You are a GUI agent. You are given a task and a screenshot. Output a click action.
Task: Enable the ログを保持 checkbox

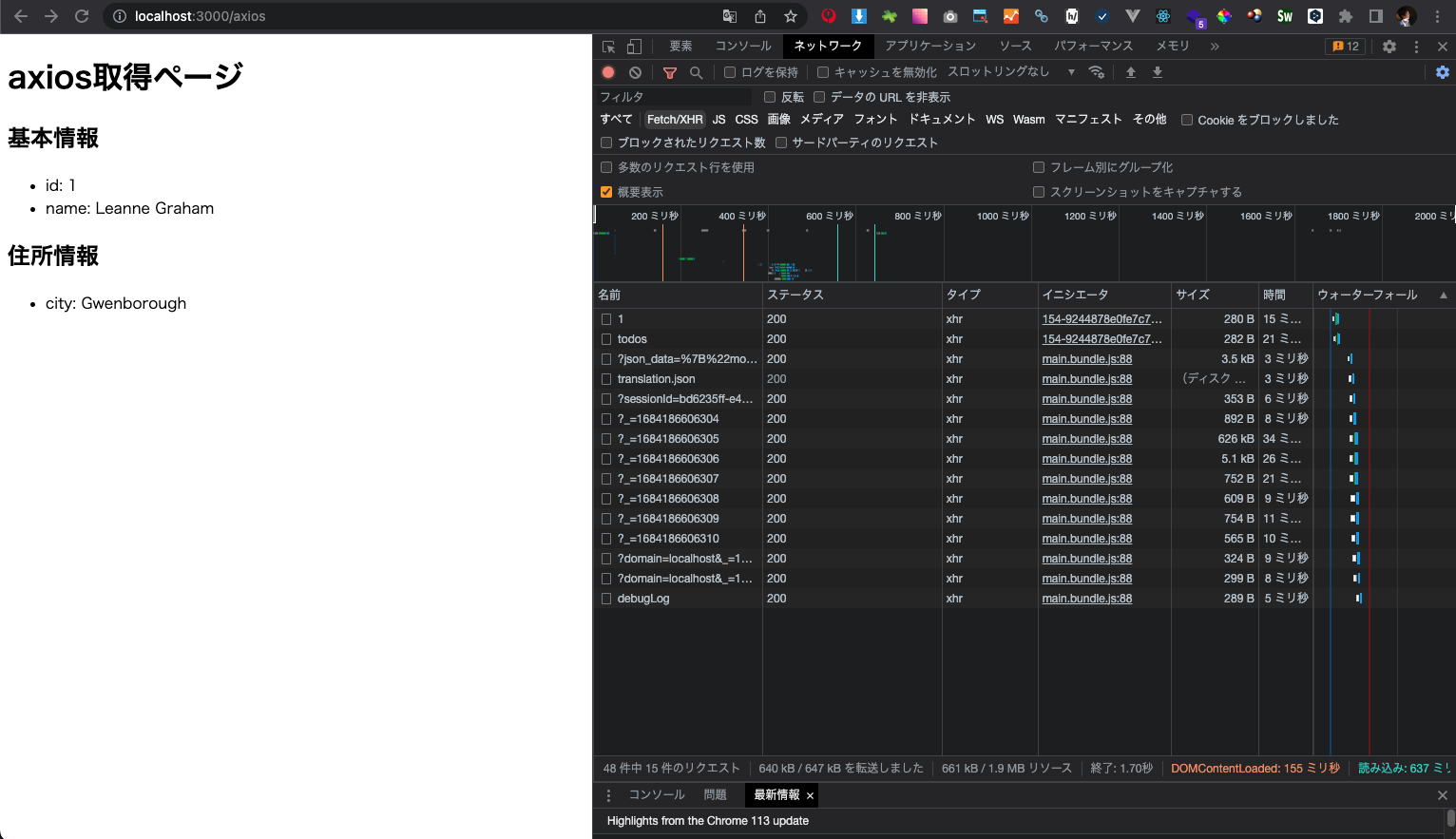[x=728, y=71]
